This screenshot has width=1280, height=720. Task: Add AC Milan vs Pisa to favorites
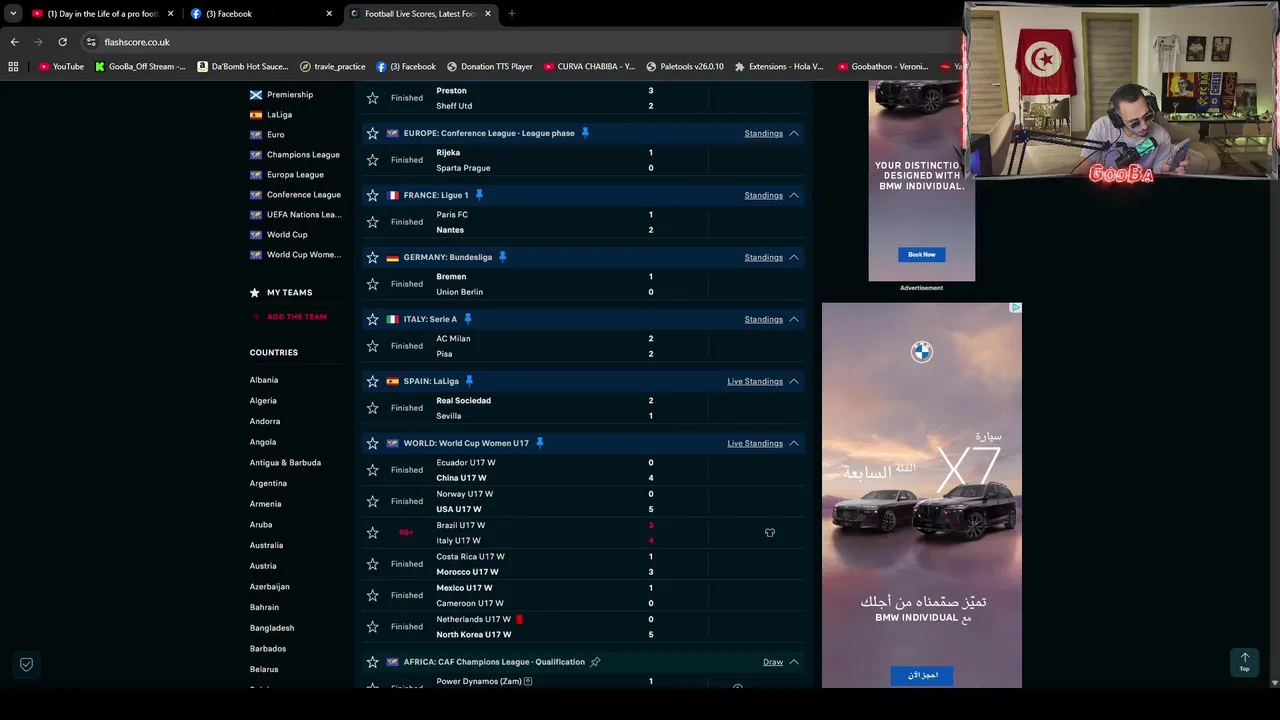[x=372, y=346]
